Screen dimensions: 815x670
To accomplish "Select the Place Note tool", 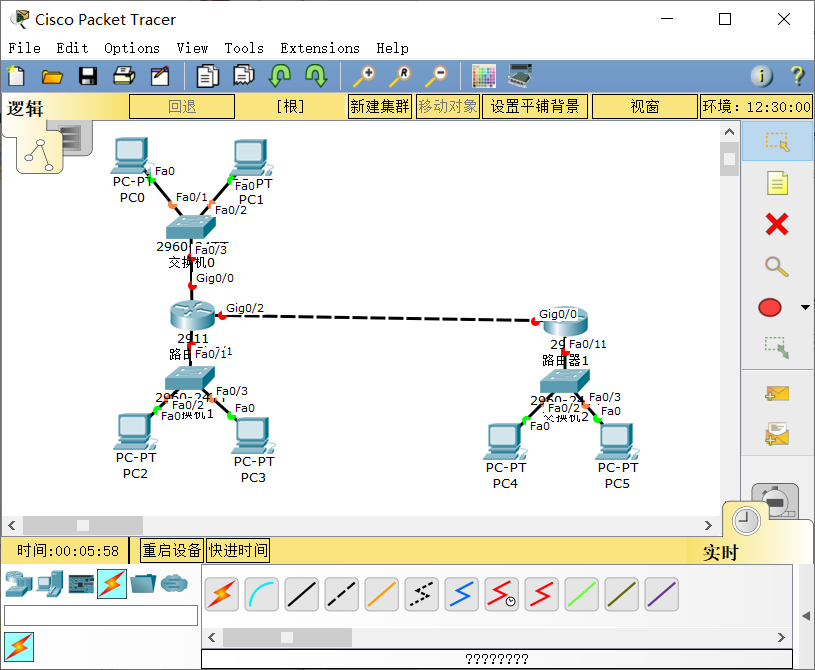I will [778, 183].
